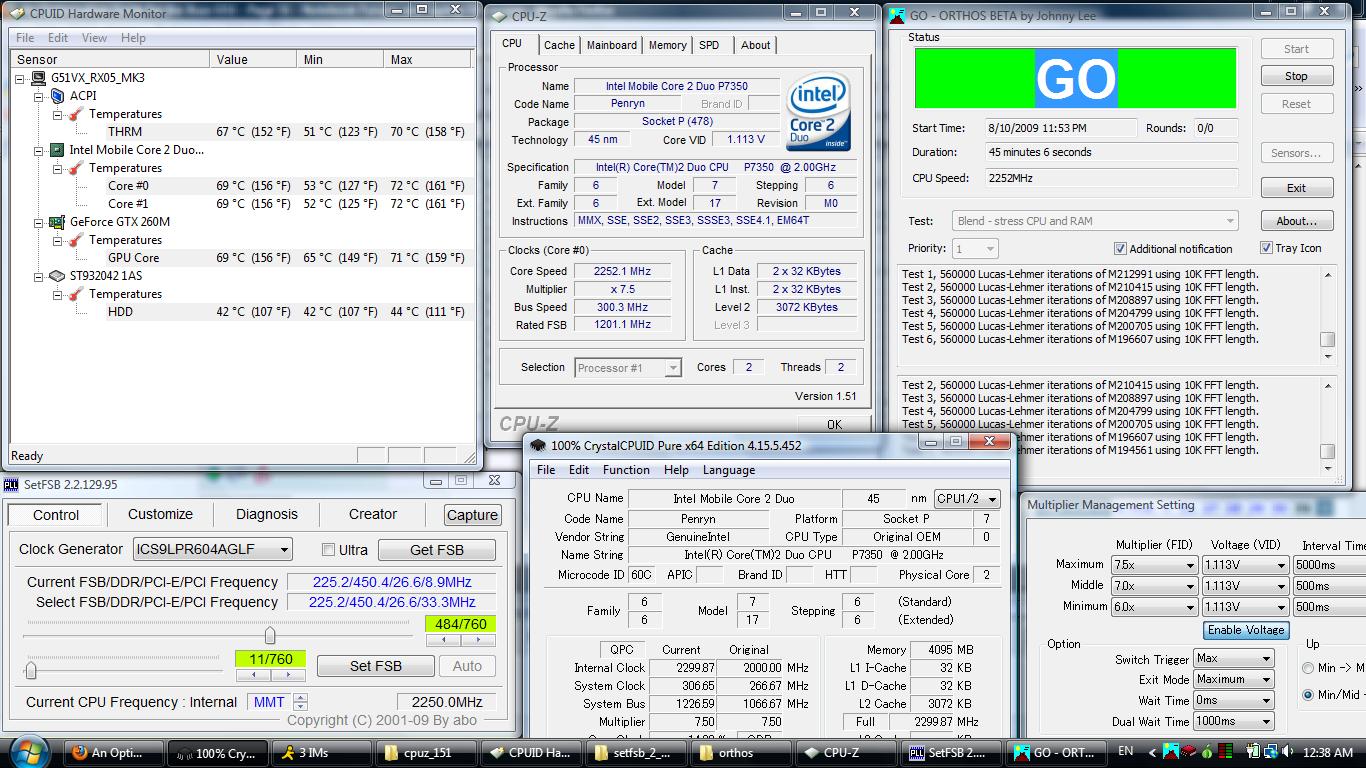Click the Stop button in ORTHOS
1366x768 pixels.
tap(1296, 76)
